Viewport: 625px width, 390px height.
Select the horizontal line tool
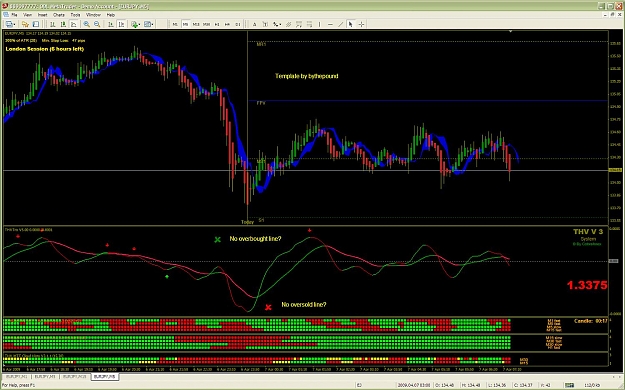coord(330,24)
